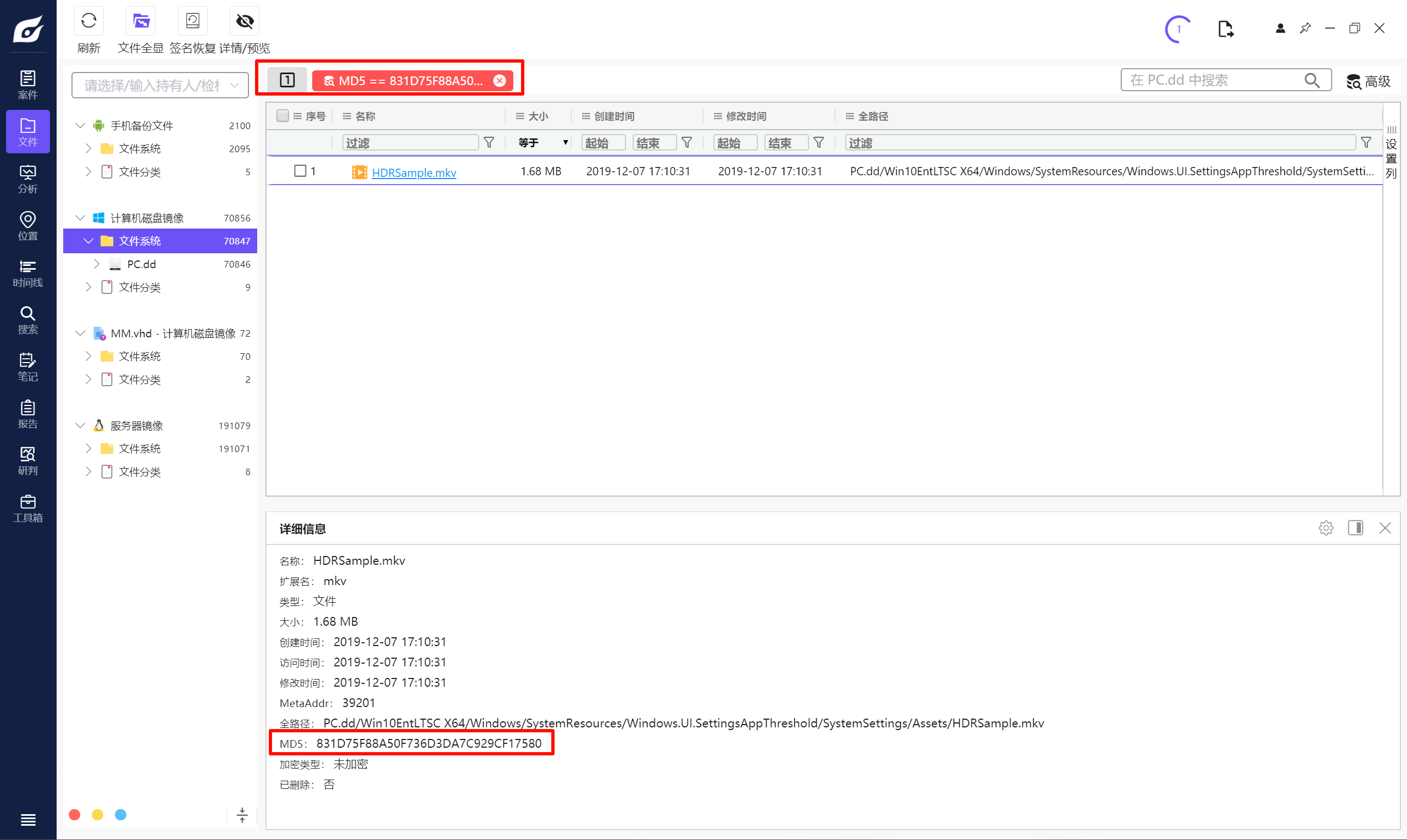Click the hamburger menu at sidebar bottom
The height and width of the screenshot is (840, 1407).
(x=27, y=820)
